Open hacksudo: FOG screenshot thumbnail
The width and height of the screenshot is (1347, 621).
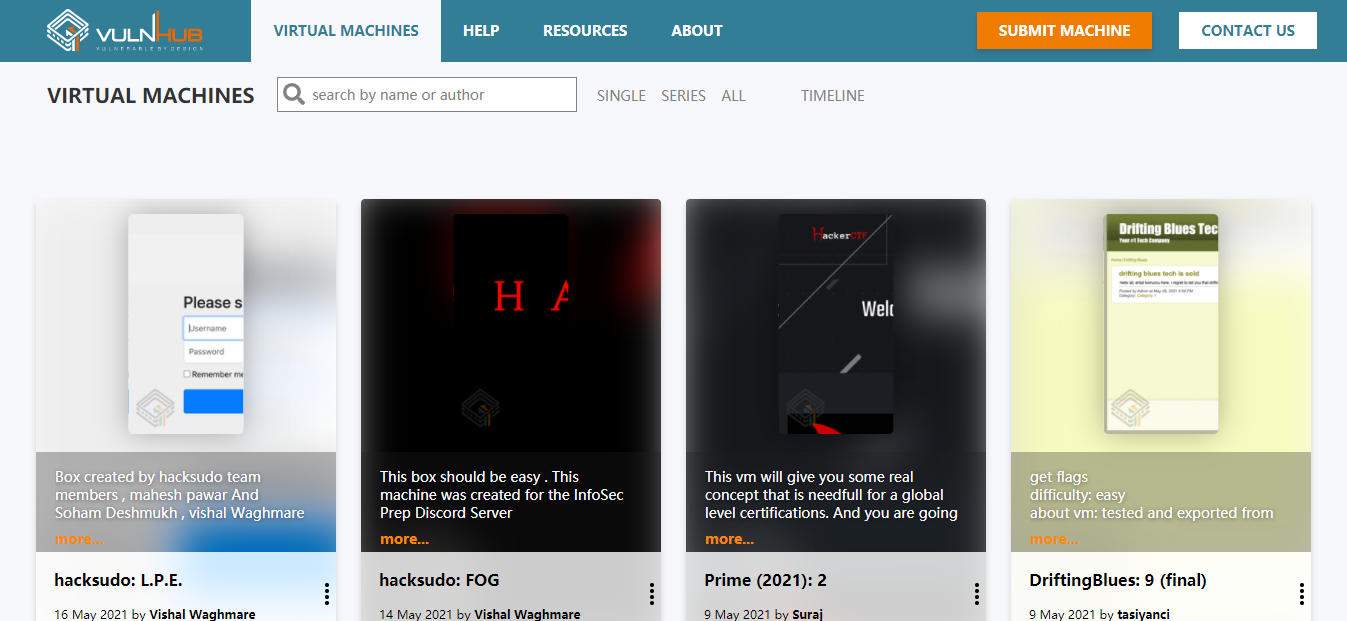pyautogui.click(x=511, y=324)
